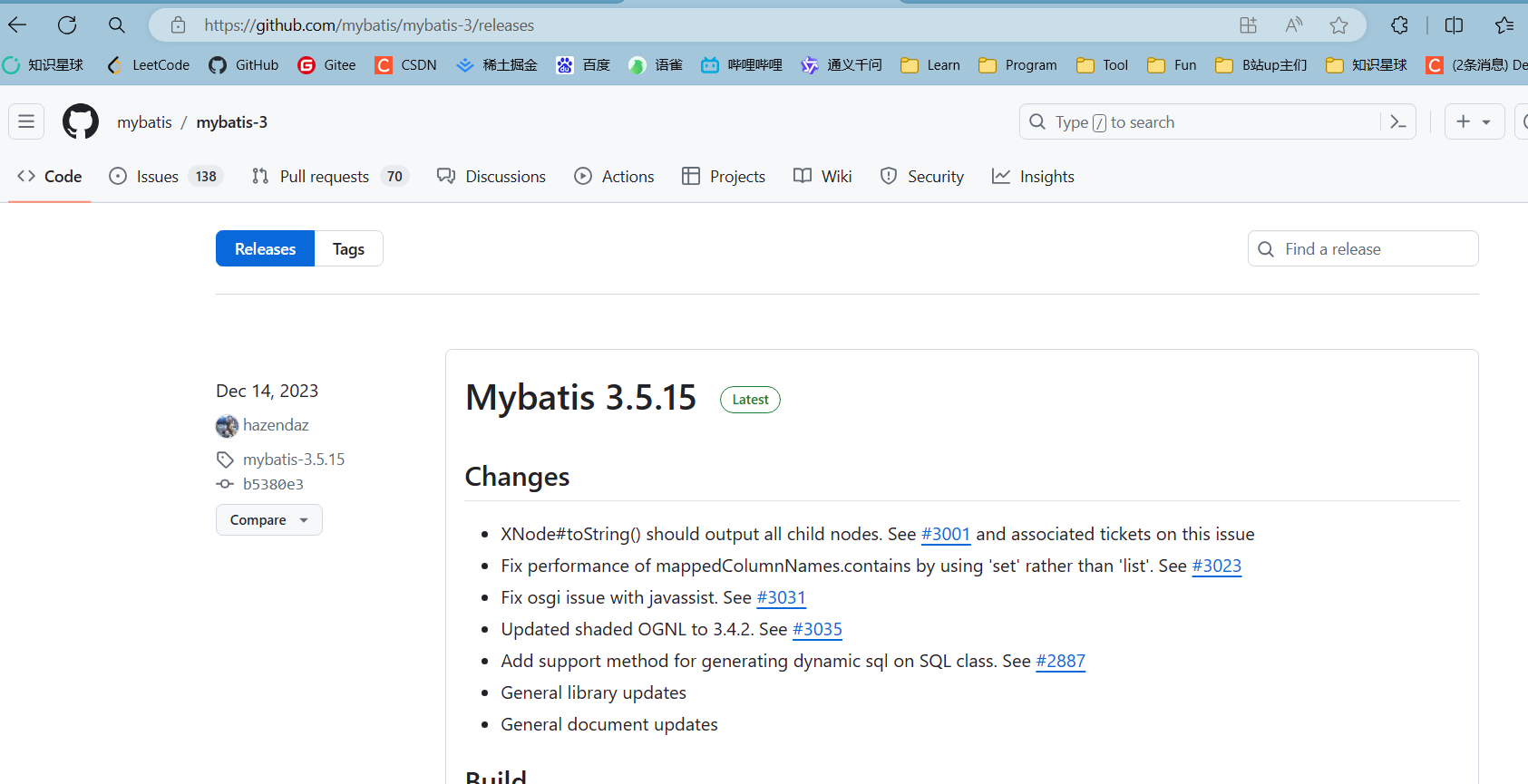The image size is (1528, 784).
Task: Expand the Fun bookmarks folder
Action: pyautogui.click(x=1172, y=65)
